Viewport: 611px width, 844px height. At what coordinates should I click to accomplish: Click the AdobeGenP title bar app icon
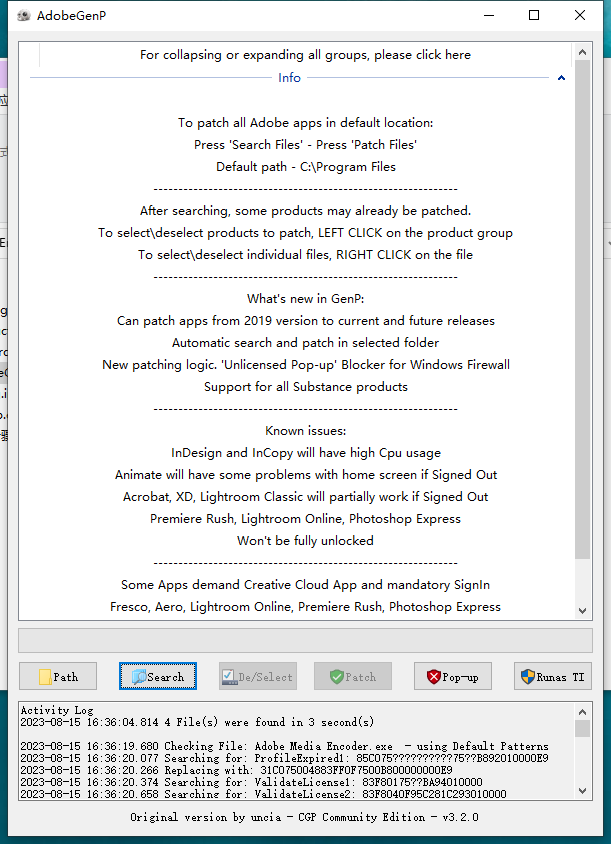point(23,15)
